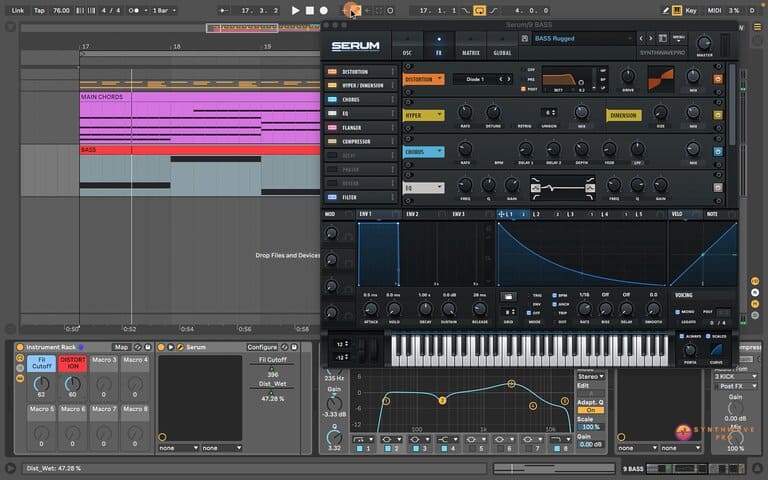Toggle the Loop switch in transport bar
The width and height of the screenshot is (768, 480).
click(480, 10)
